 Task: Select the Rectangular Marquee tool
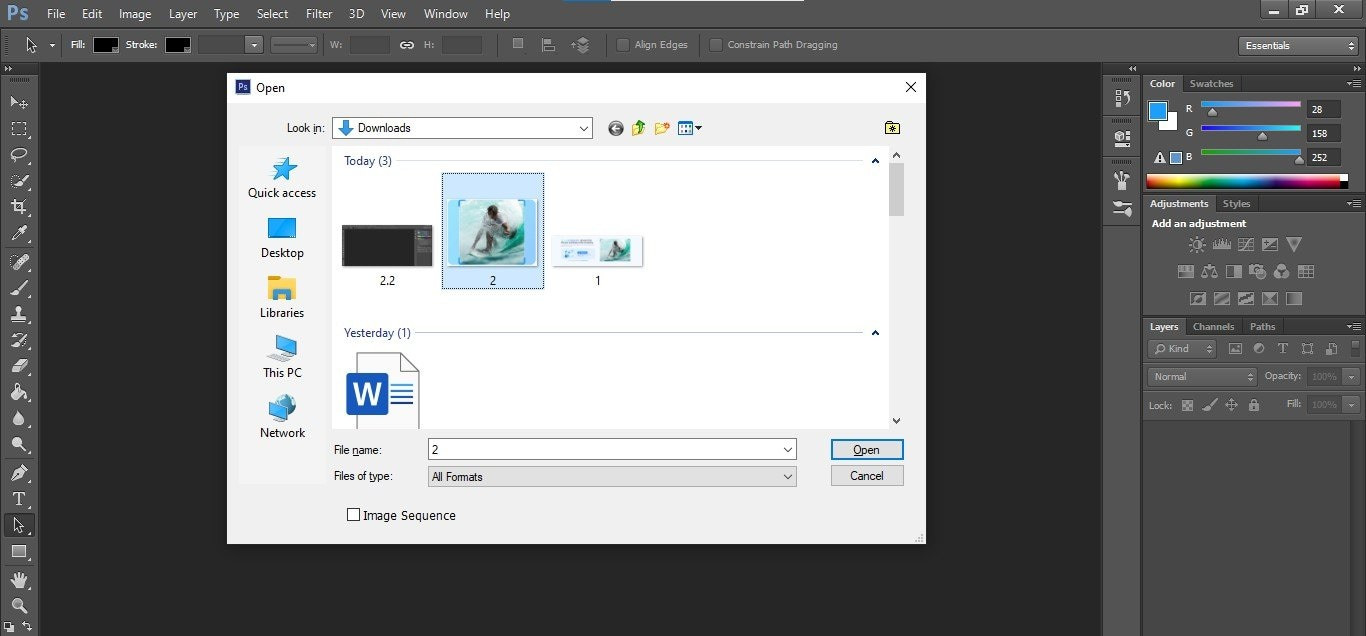[x=19, y=129]
